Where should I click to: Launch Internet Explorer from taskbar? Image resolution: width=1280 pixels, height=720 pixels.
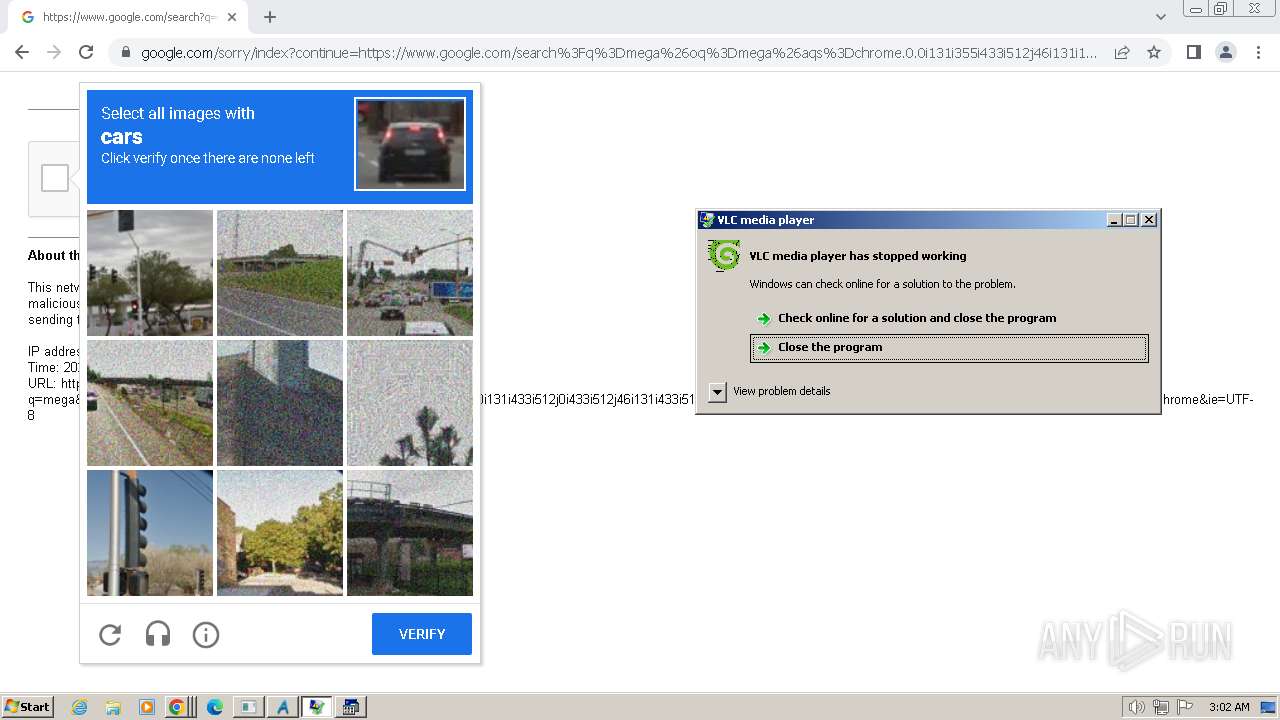(79, 707)
